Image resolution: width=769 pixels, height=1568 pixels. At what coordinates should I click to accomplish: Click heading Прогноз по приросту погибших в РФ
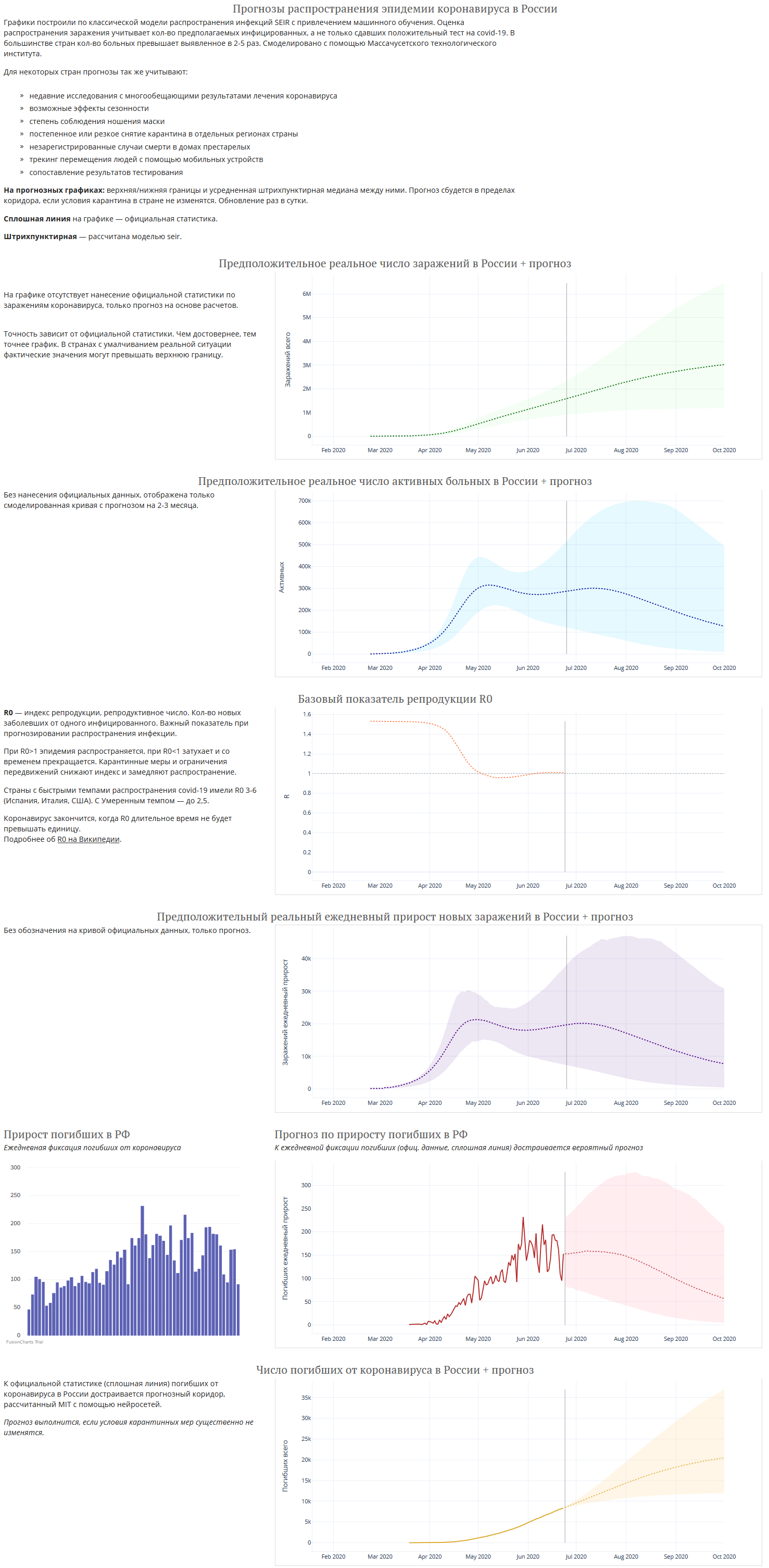371,1134
